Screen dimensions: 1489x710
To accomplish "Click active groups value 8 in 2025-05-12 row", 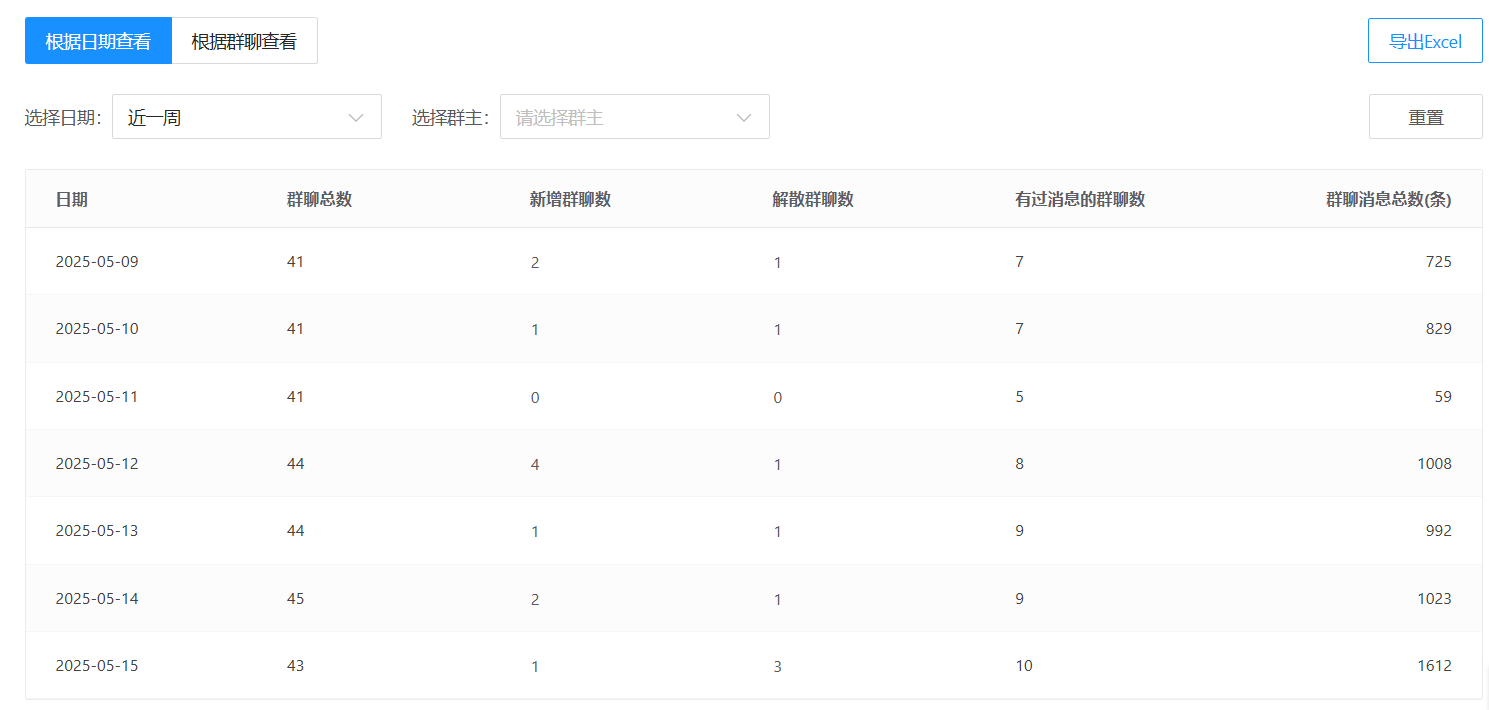I will click(x=1019, y=464).
